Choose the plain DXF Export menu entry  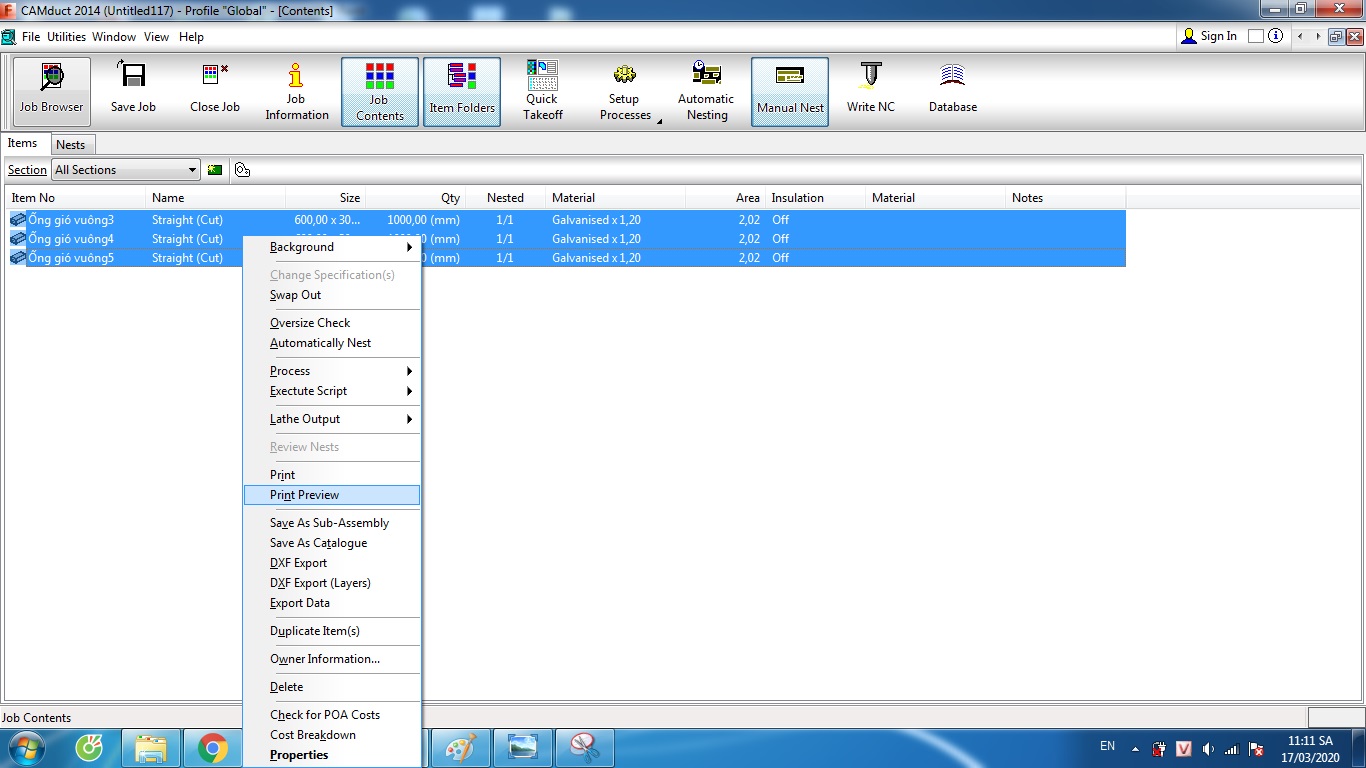click(332, 563)
